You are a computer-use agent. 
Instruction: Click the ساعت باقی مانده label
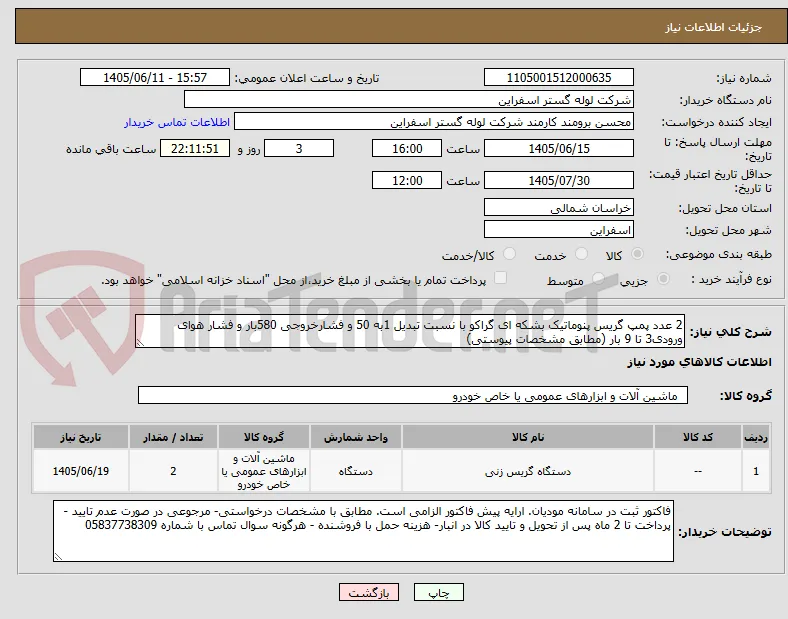(111, 149)
